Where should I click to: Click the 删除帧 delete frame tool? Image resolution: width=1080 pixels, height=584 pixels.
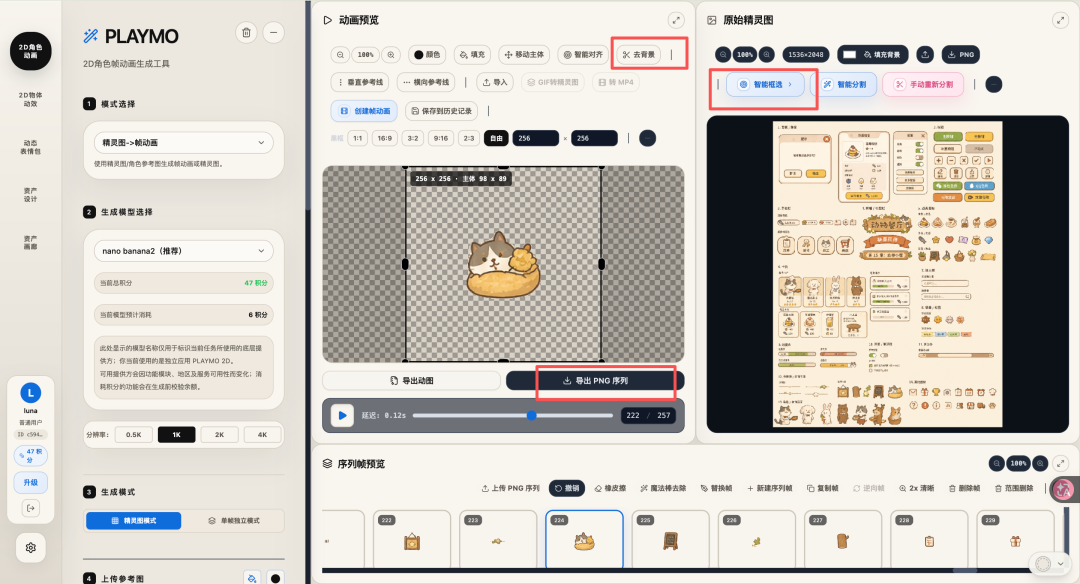click(x=964, y=488)
